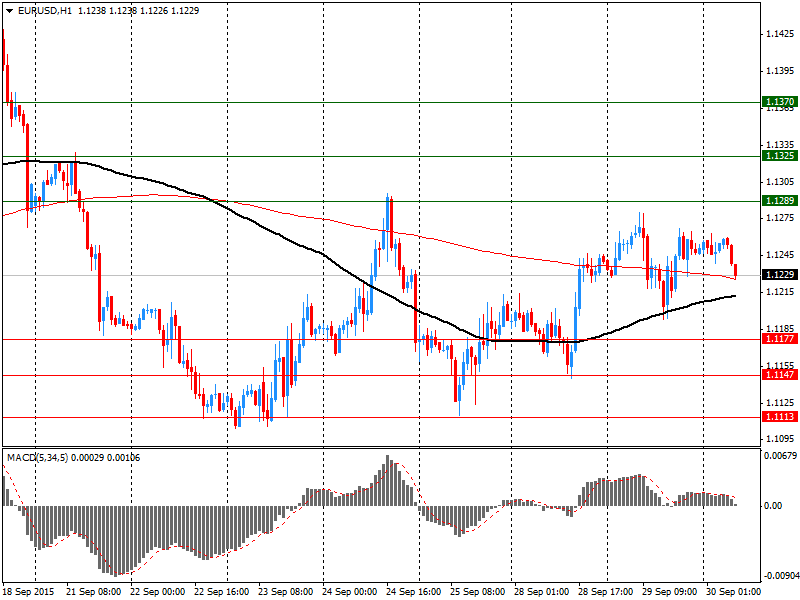Click the 1.1229 current price label

pyautogui.click(x=780, y=275)
